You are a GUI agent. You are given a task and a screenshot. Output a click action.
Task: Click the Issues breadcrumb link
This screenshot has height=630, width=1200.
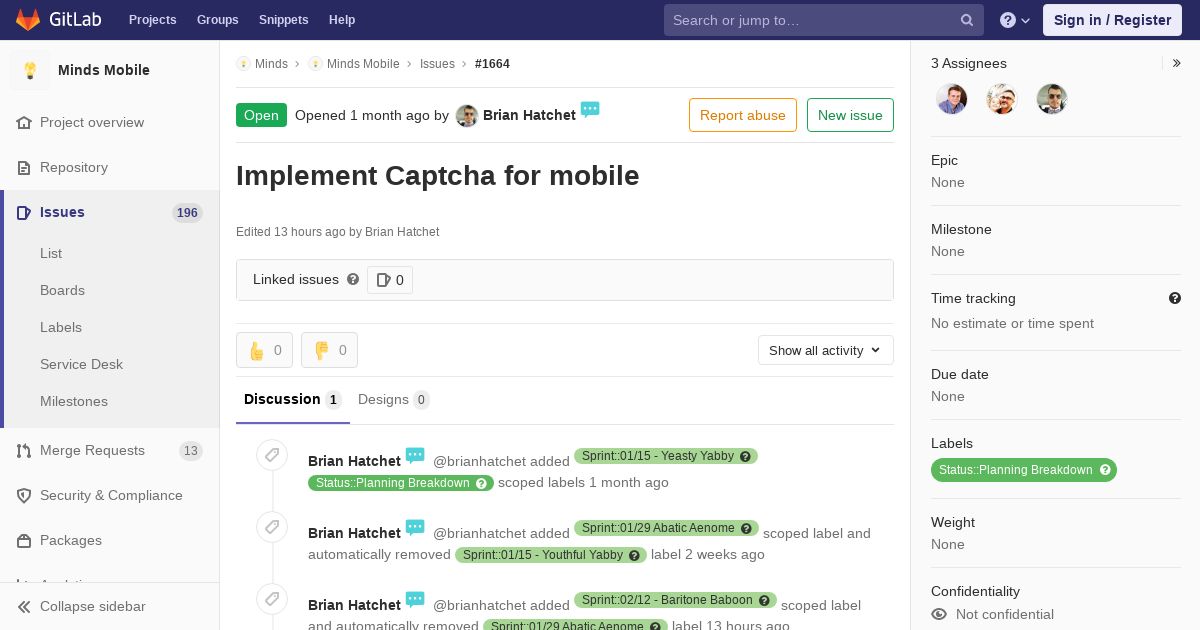tap(437, 64)
